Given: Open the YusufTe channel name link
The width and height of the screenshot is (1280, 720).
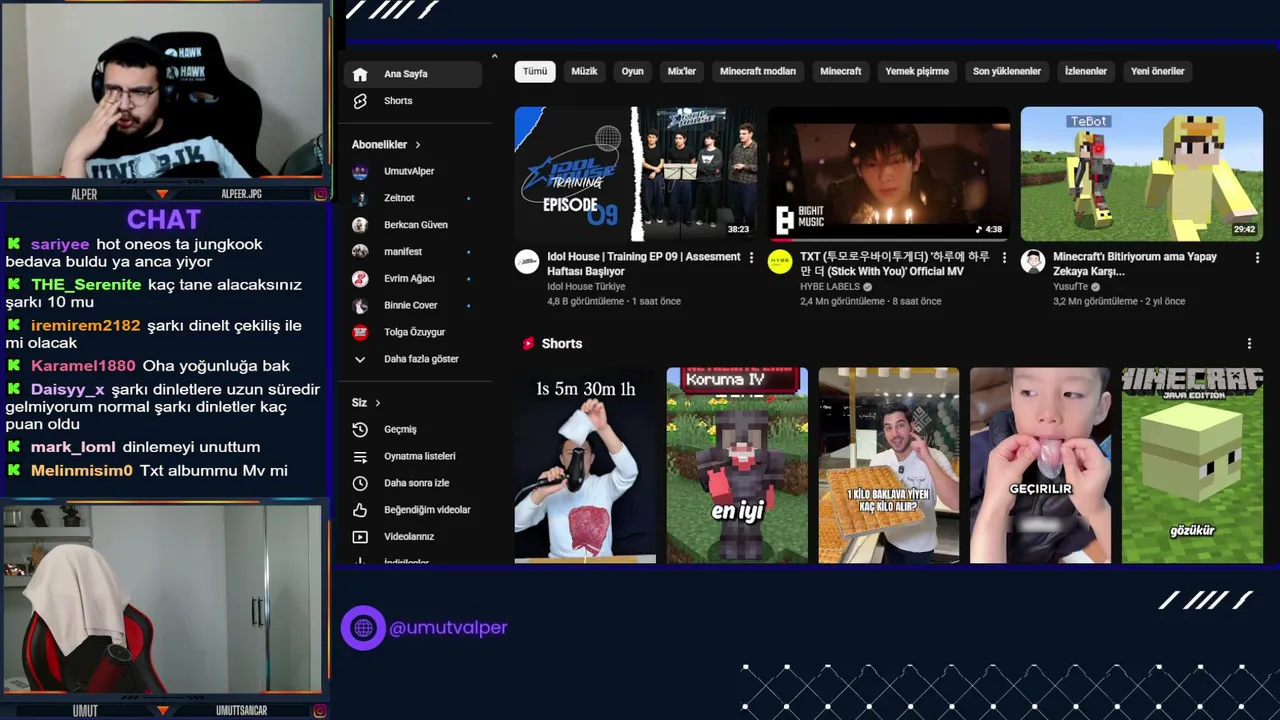Looking at the screenshot, I should click(x=1071, y=287).
